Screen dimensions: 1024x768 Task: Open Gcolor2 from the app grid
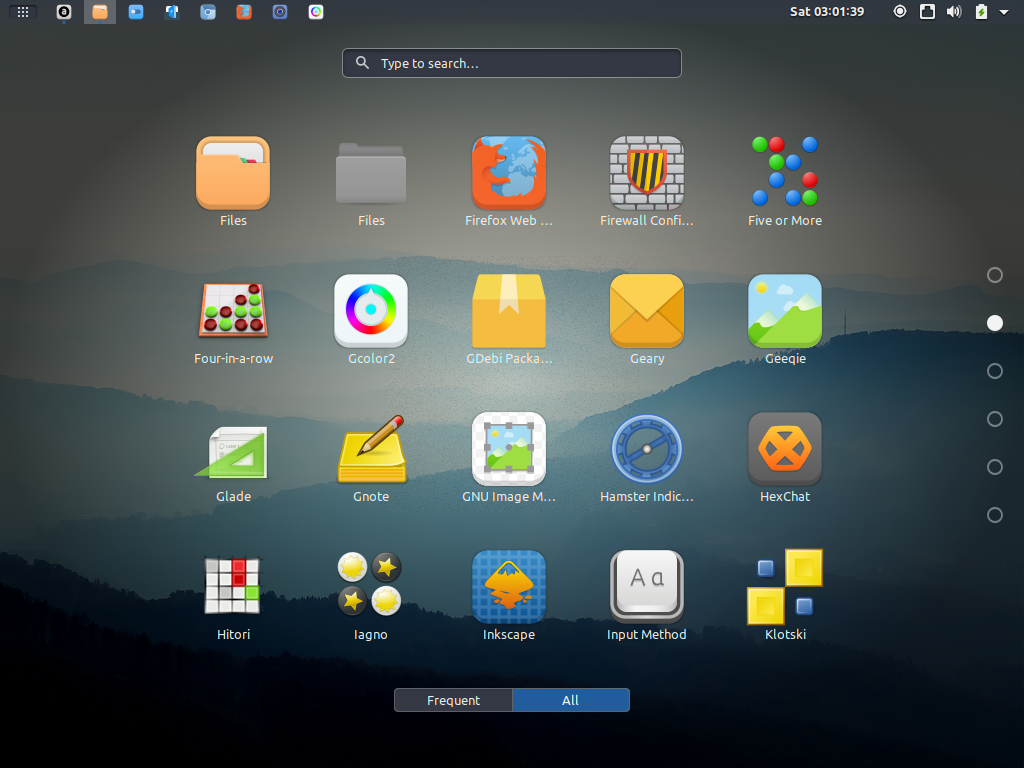click(x=371, y=311)
